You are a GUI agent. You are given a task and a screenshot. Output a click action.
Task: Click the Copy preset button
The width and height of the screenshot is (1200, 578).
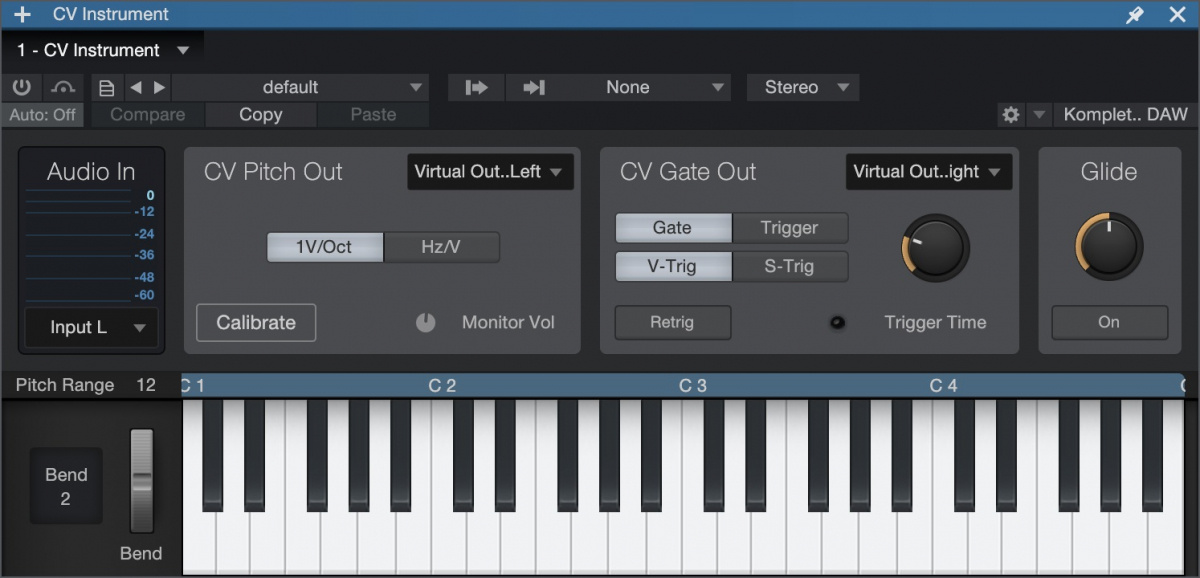[x=260, y=114]
